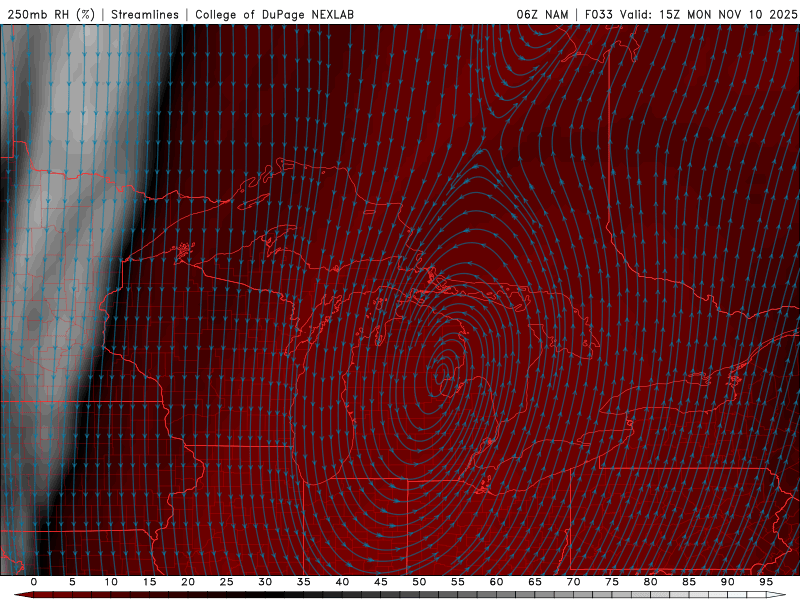Click the "45" color scale label
The height and width of the screenshot is (600, 800).
pos(381,582)
